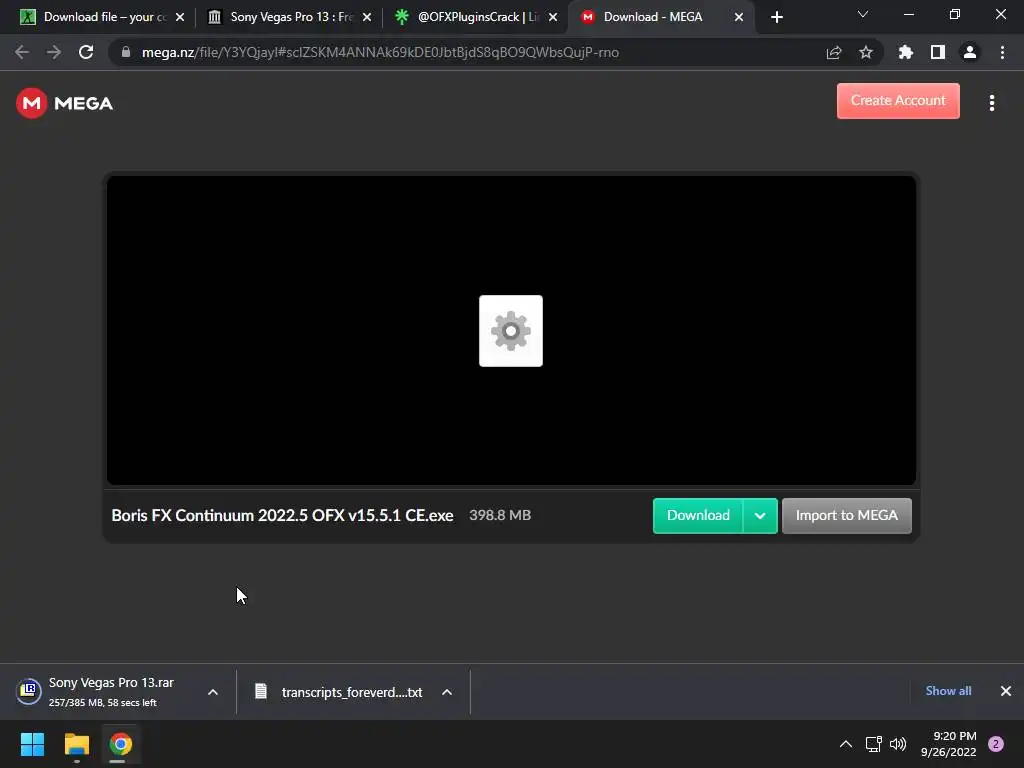Click the Boris FX Continuum file name

pos(282,515)
